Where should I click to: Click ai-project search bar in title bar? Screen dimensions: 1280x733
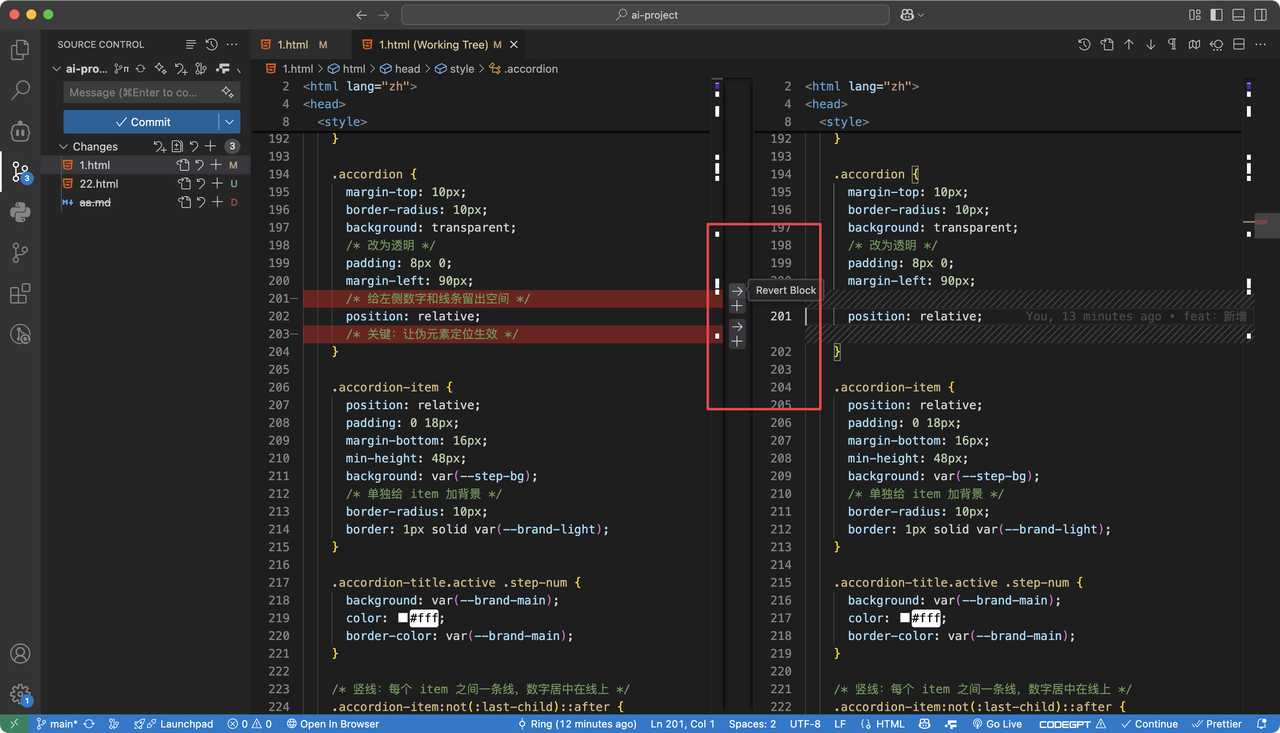(x=645, y=15)
